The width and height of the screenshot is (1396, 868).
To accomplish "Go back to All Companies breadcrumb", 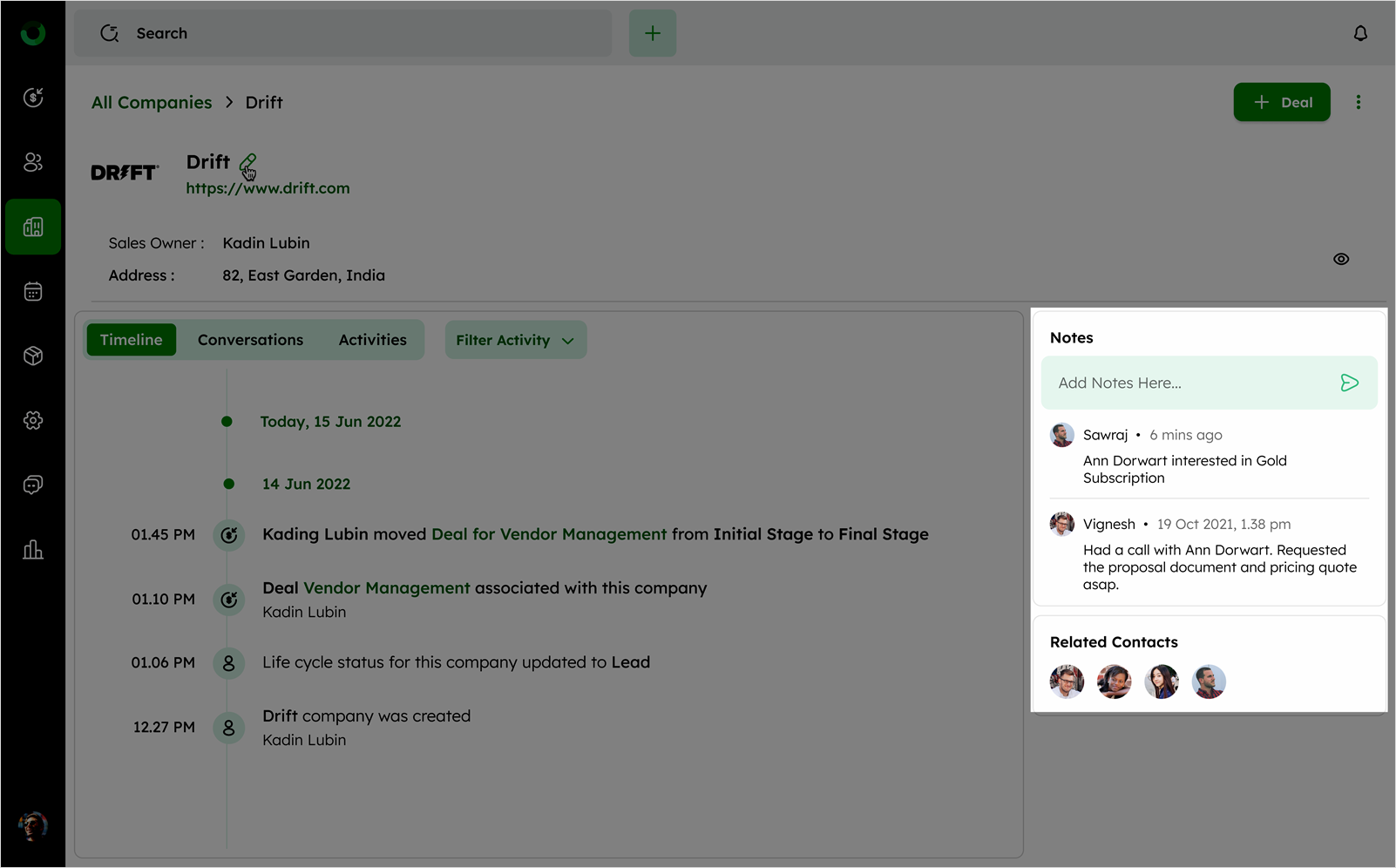I will (152, 102).
